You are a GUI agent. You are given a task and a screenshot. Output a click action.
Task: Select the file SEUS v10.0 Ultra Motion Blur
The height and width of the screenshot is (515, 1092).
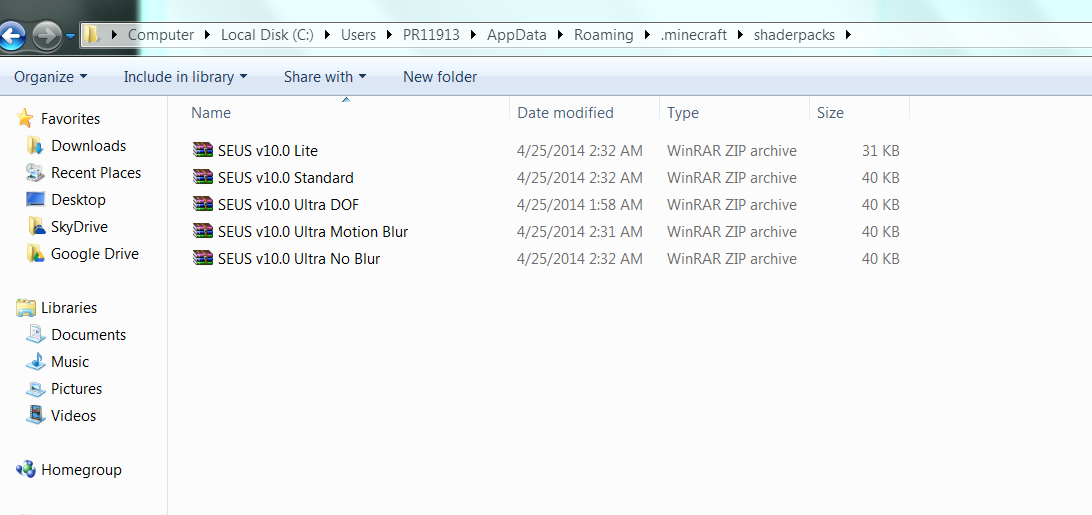(x=313, y=232)
